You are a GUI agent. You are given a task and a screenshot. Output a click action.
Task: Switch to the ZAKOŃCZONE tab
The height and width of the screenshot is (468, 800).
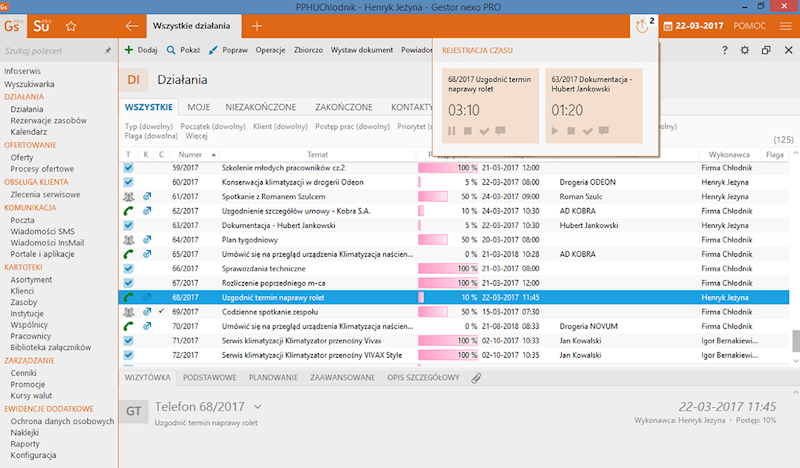pos(343,107)
